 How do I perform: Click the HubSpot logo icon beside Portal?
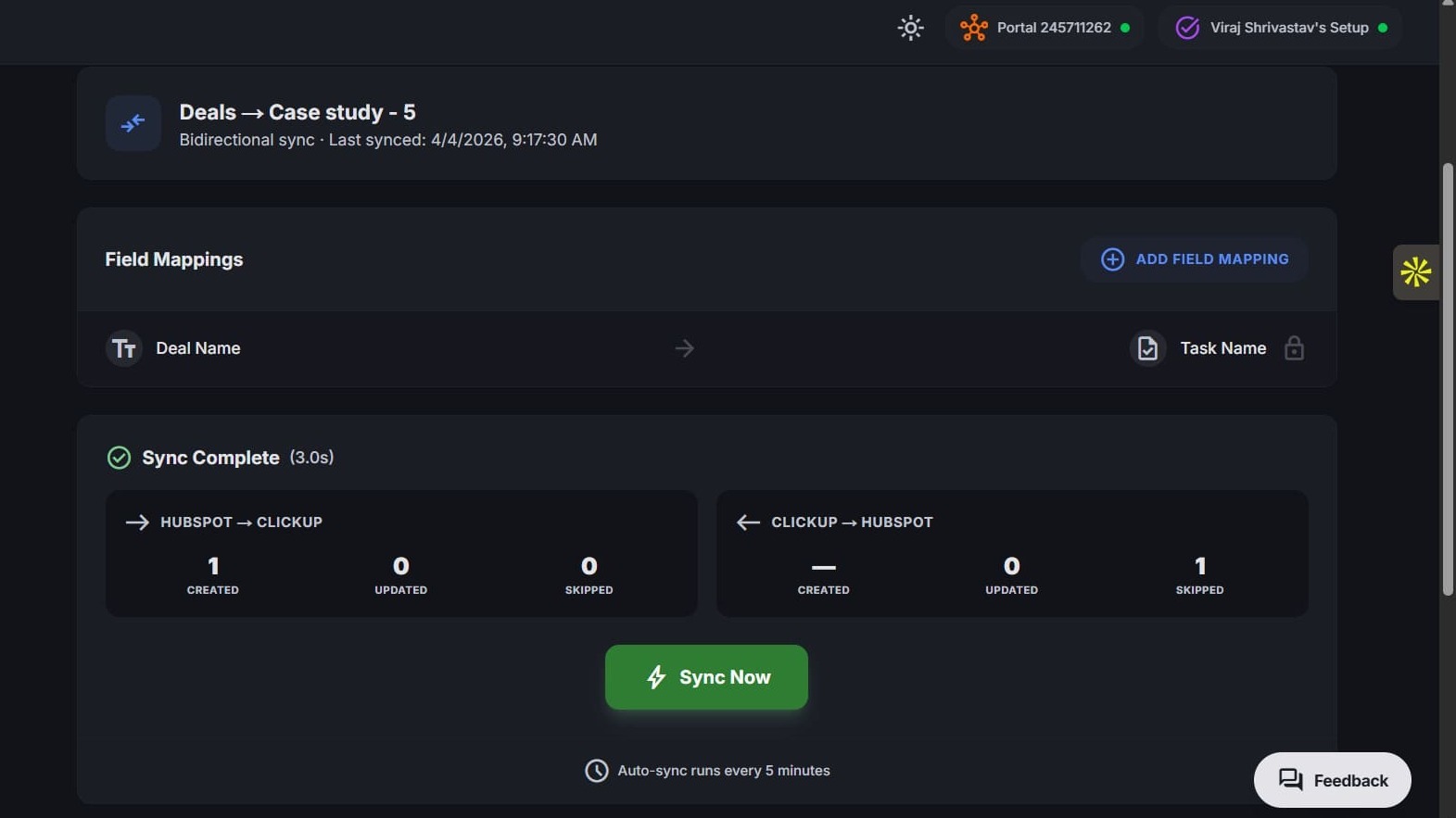(x=973, y=28)
